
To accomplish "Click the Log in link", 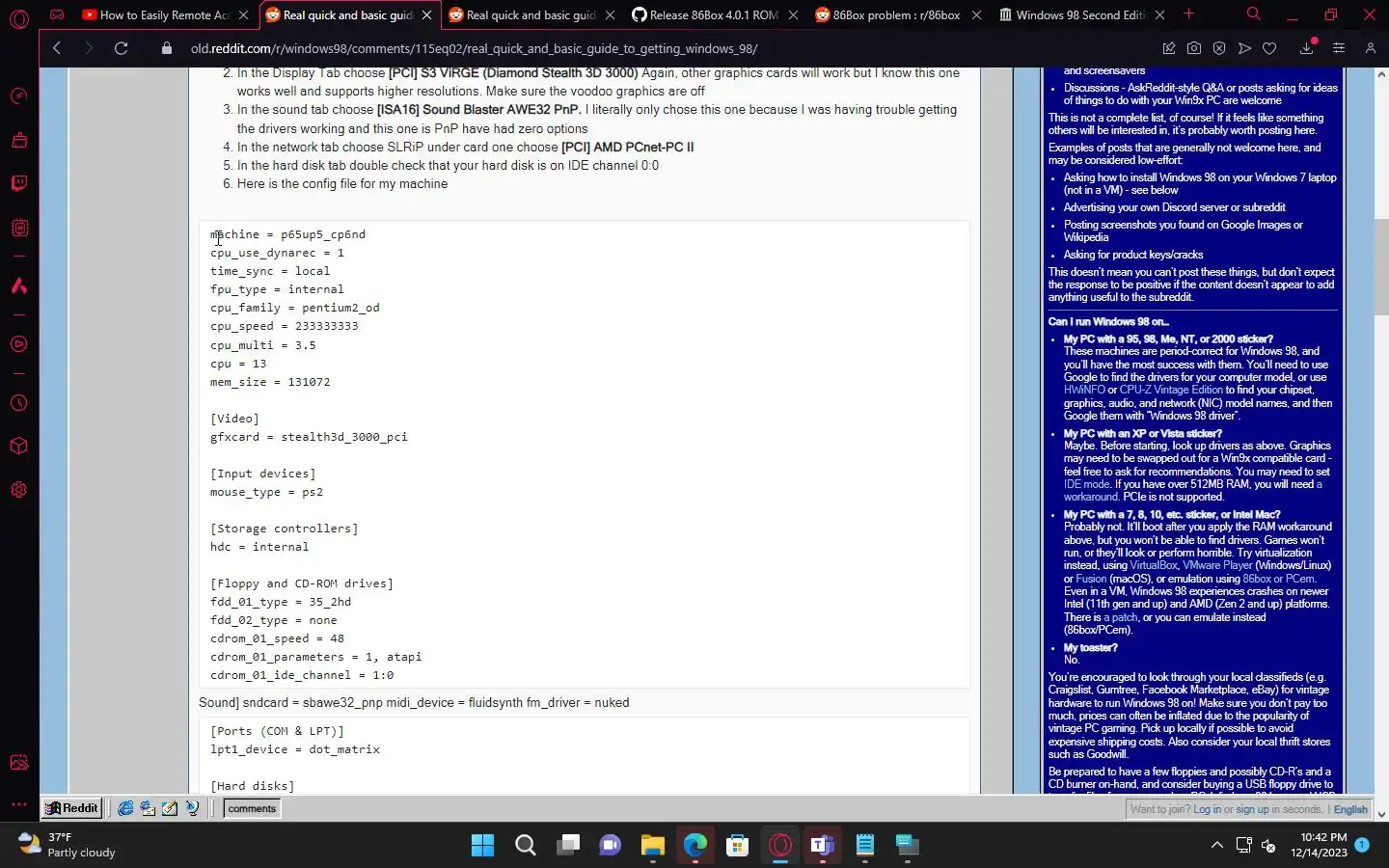I will pyautogui.click(x=1207, y=809).
